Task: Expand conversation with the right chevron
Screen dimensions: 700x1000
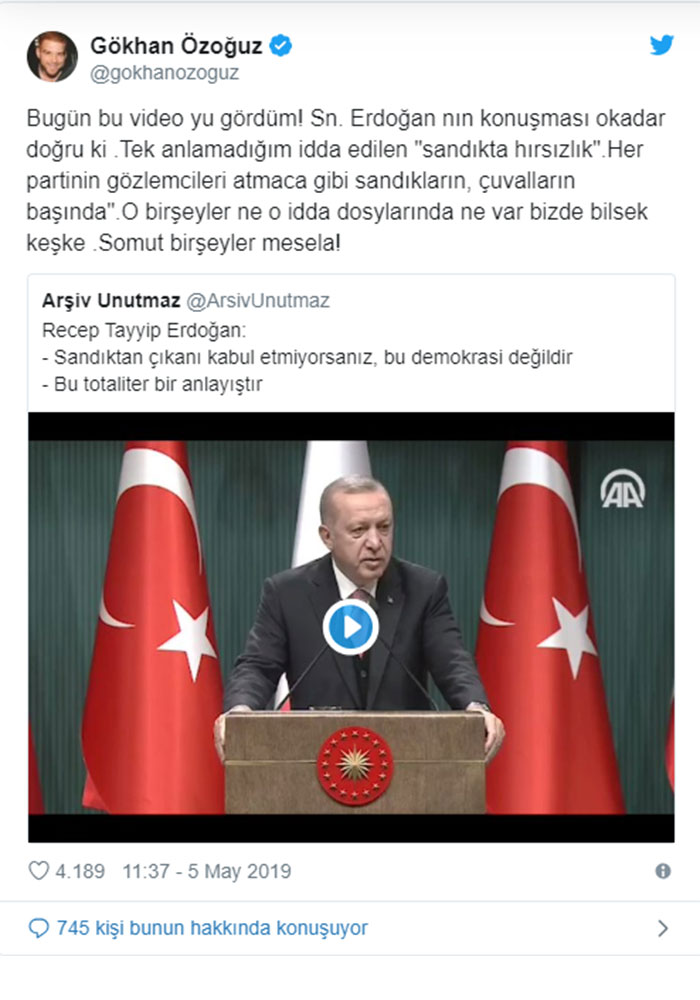Action: tap(663, 928)
